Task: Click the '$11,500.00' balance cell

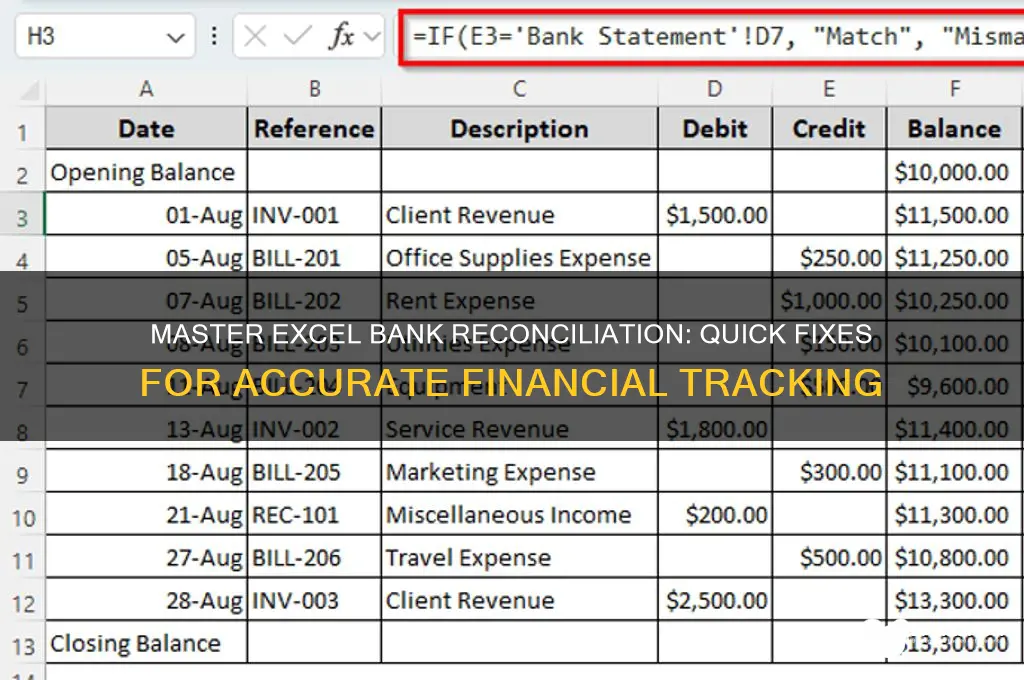Action: tap(955, 214)
